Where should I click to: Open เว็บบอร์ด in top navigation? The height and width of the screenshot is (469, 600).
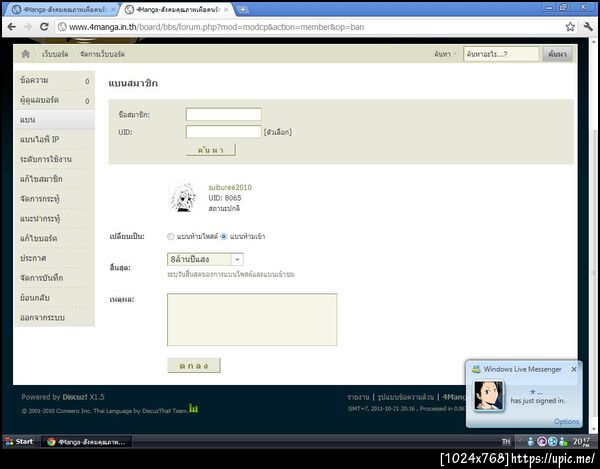tap(55, 54)
